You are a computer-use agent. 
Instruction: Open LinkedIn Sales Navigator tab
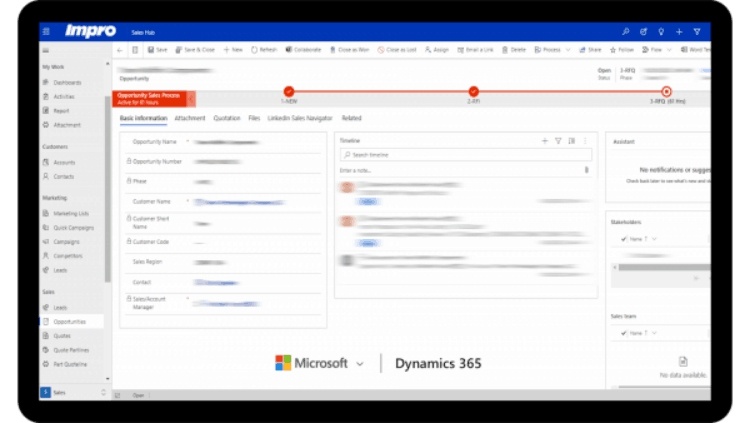pos(300,118)
